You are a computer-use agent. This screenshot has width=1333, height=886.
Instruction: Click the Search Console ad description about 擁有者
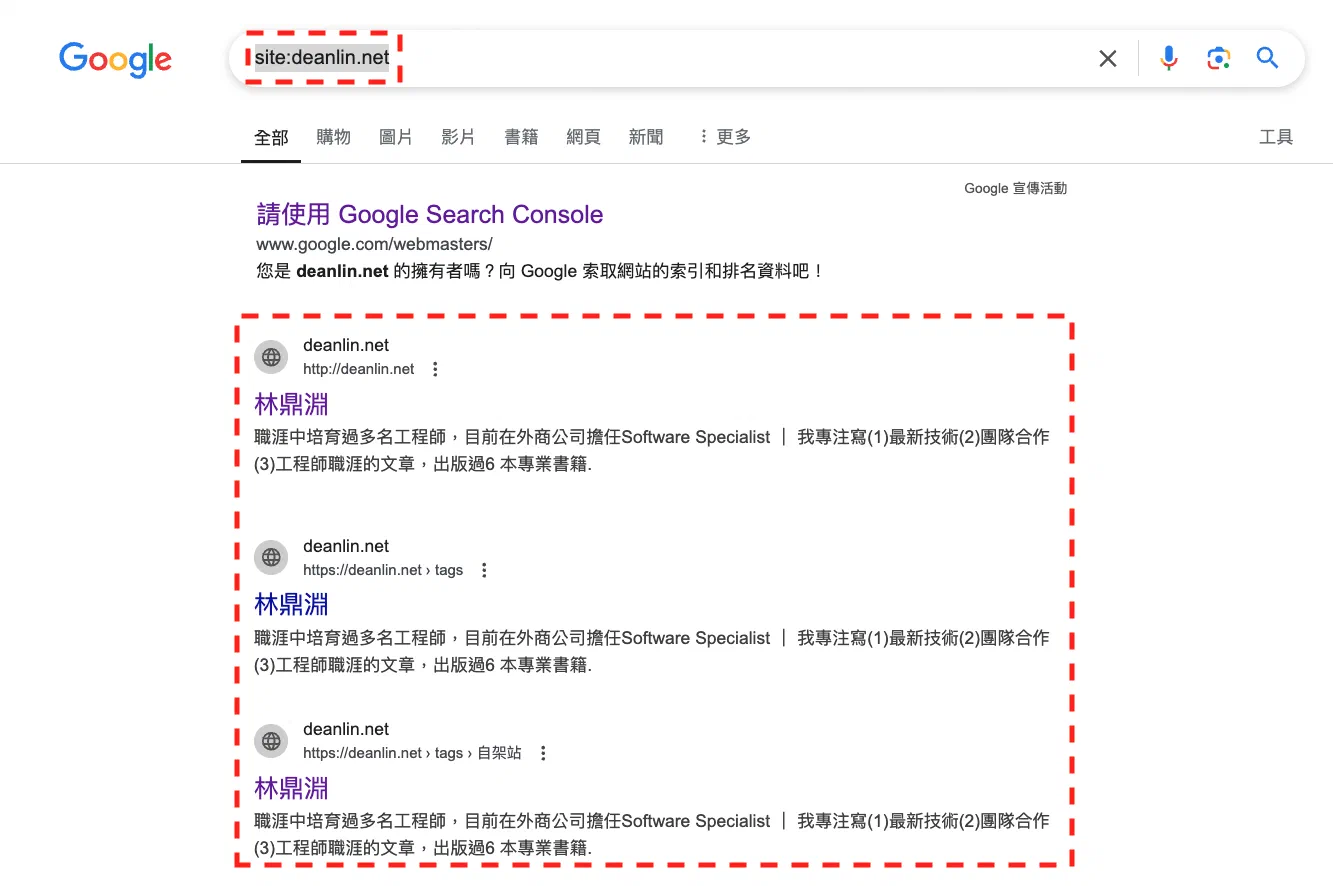[540, 271]
